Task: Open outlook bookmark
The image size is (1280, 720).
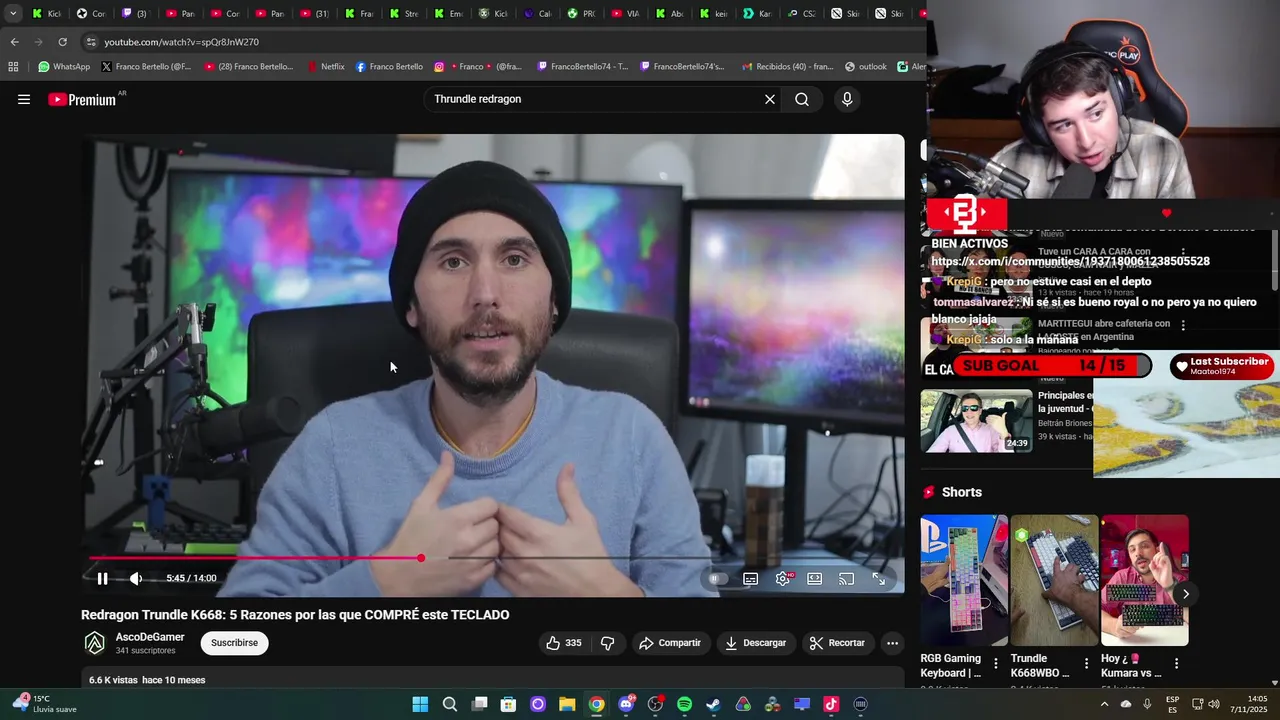Action: click(866, 67)
